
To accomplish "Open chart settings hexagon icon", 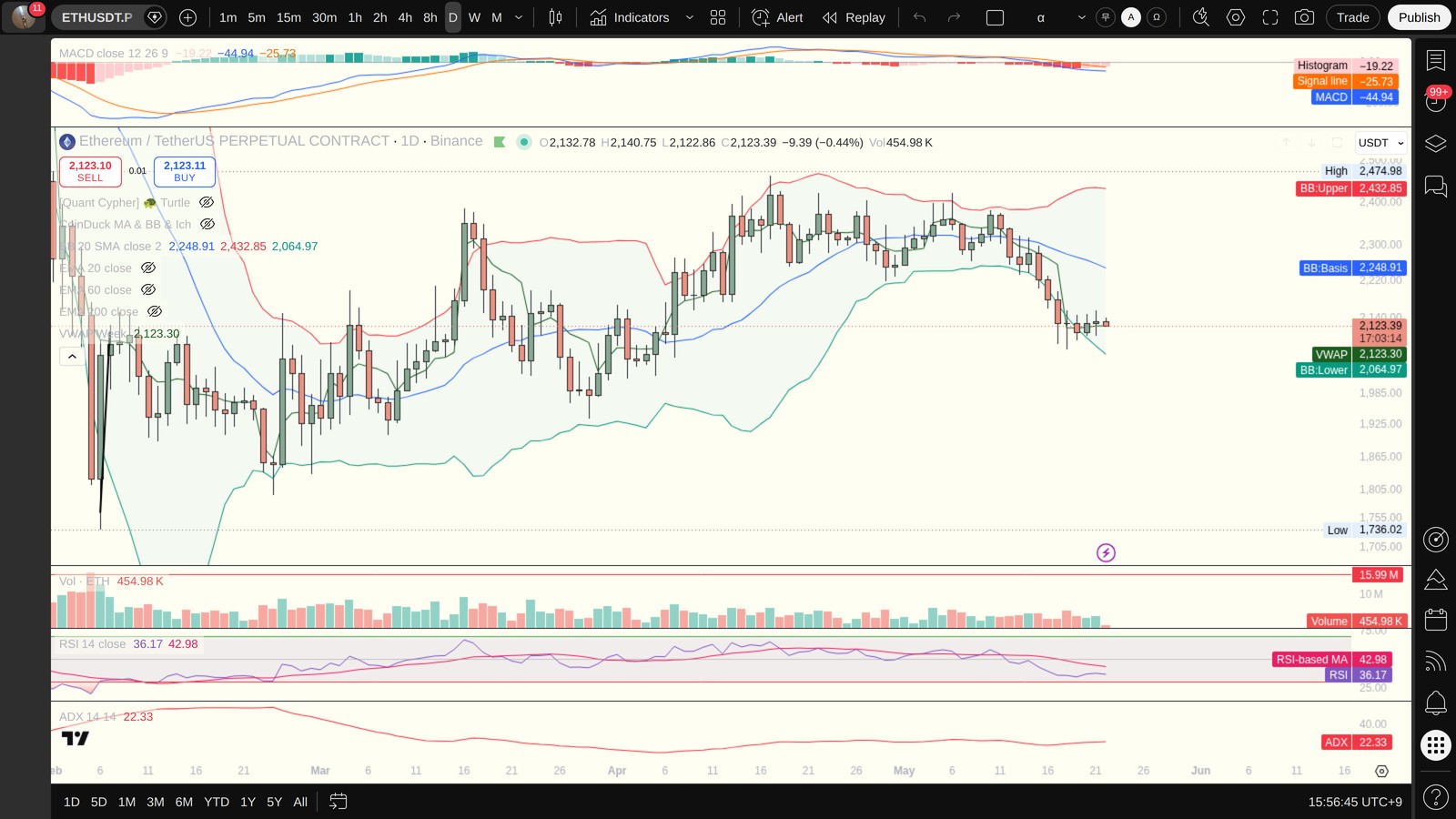I will [x=1236, y=17].
